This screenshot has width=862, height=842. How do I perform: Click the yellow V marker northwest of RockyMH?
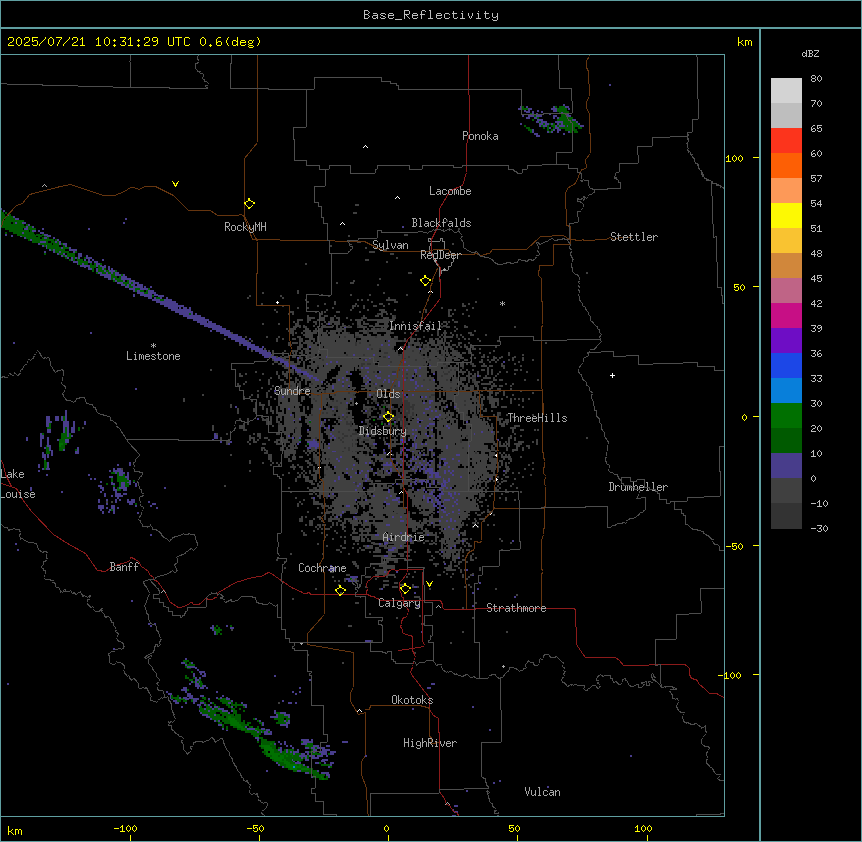point(175,184)
